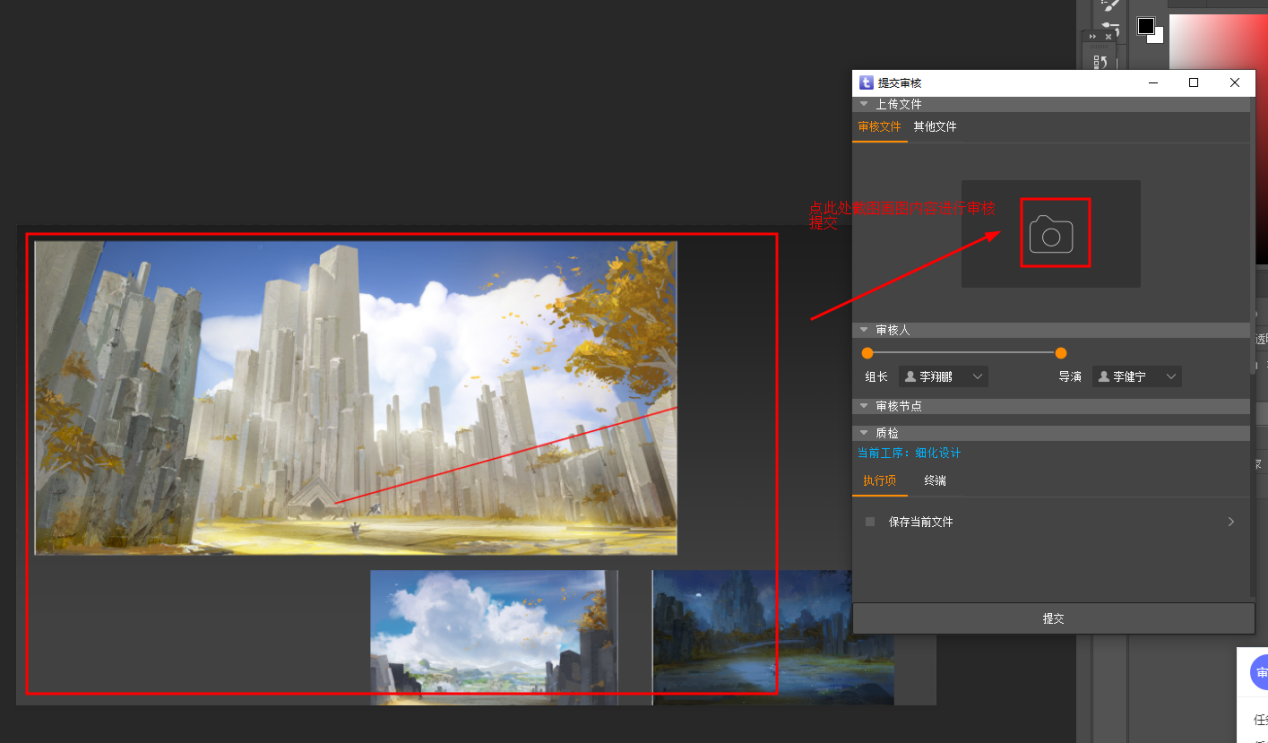Expand 保存当前文件 row chevron arrow
Screen dimensions: 1268x743
coord(1231,522)
